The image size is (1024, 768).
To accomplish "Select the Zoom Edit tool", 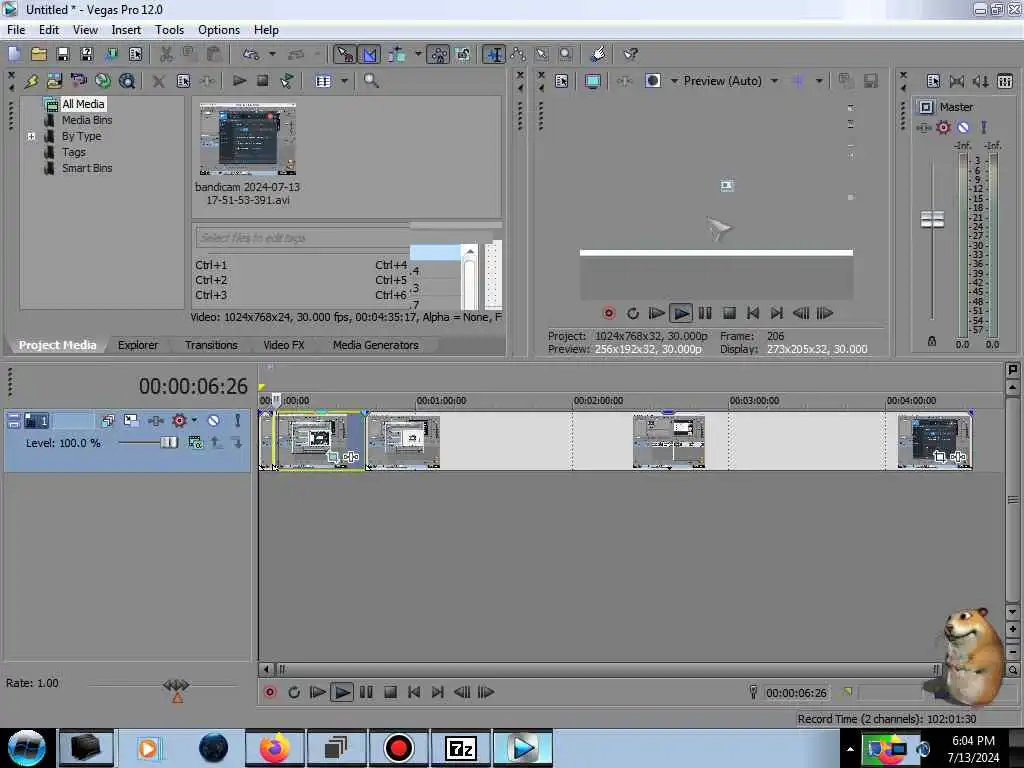I will click(x=566, y=54).
